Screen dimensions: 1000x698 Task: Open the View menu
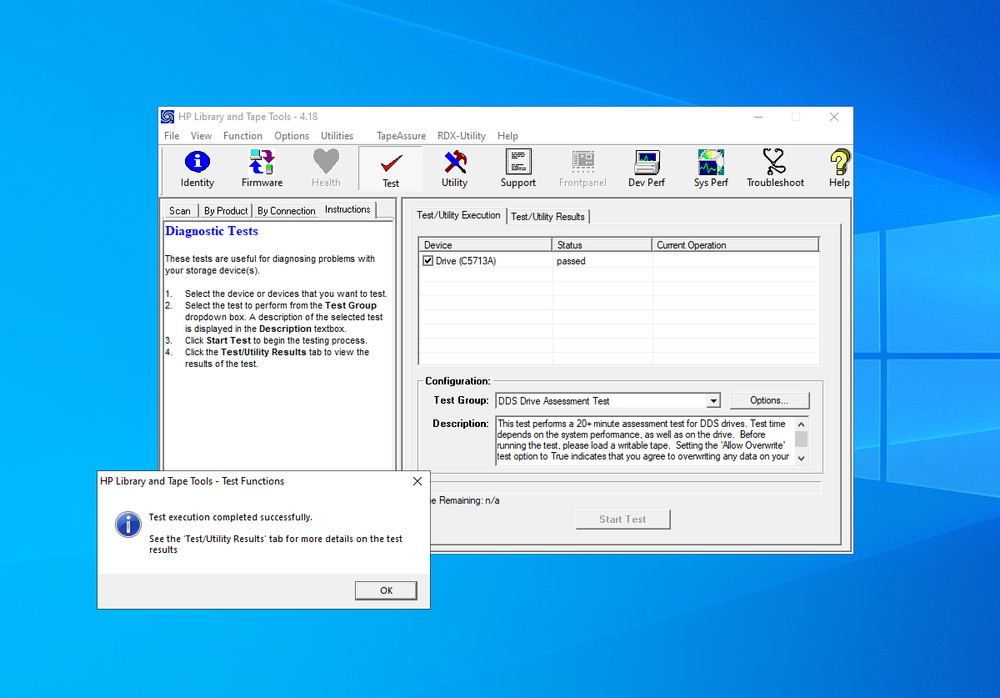(x=201, y=136)
